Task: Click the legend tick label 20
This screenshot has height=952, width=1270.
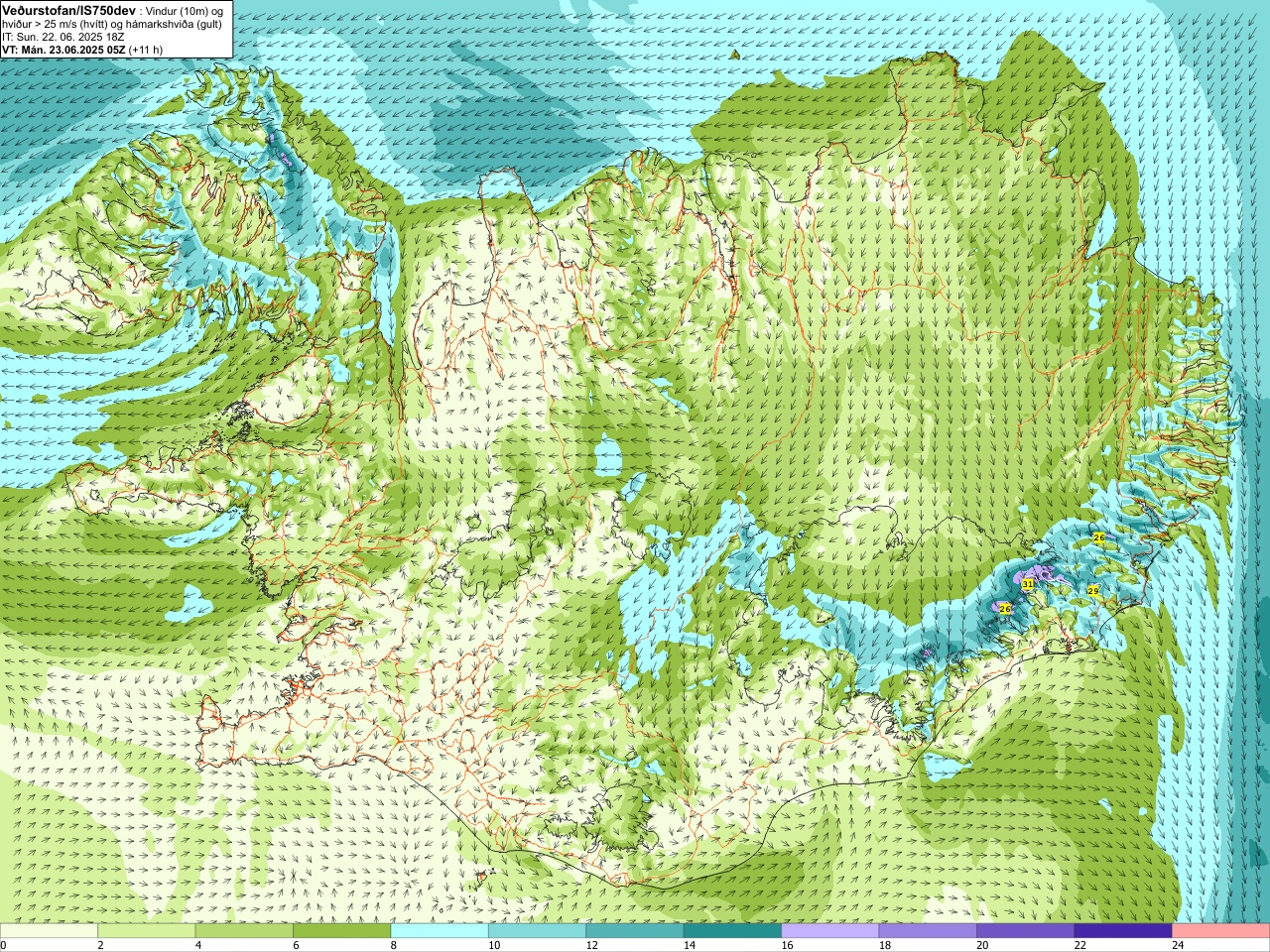Action: tap(981, 945)
